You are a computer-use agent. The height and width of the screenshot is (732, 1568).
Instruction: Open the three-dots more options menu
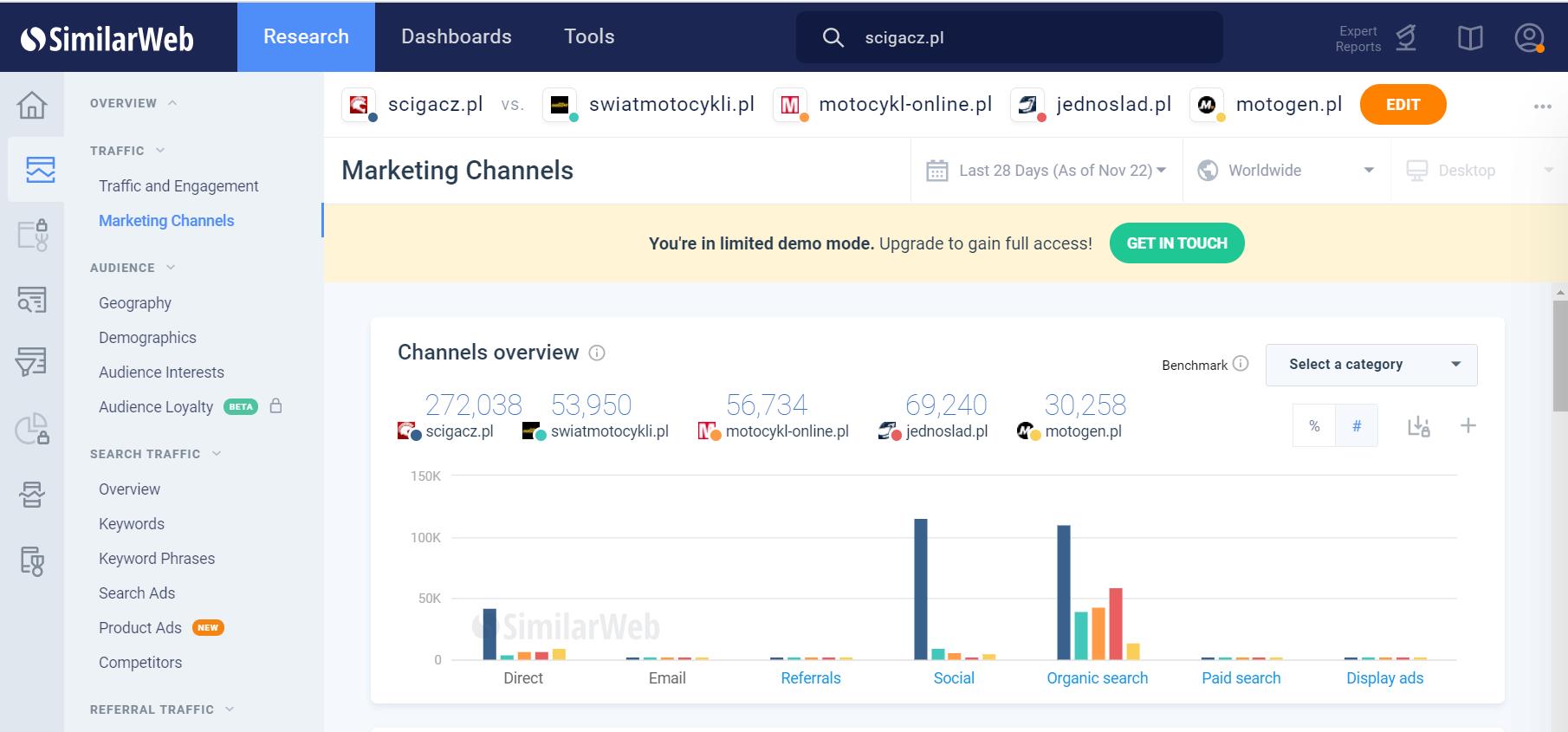point(1542,106)
